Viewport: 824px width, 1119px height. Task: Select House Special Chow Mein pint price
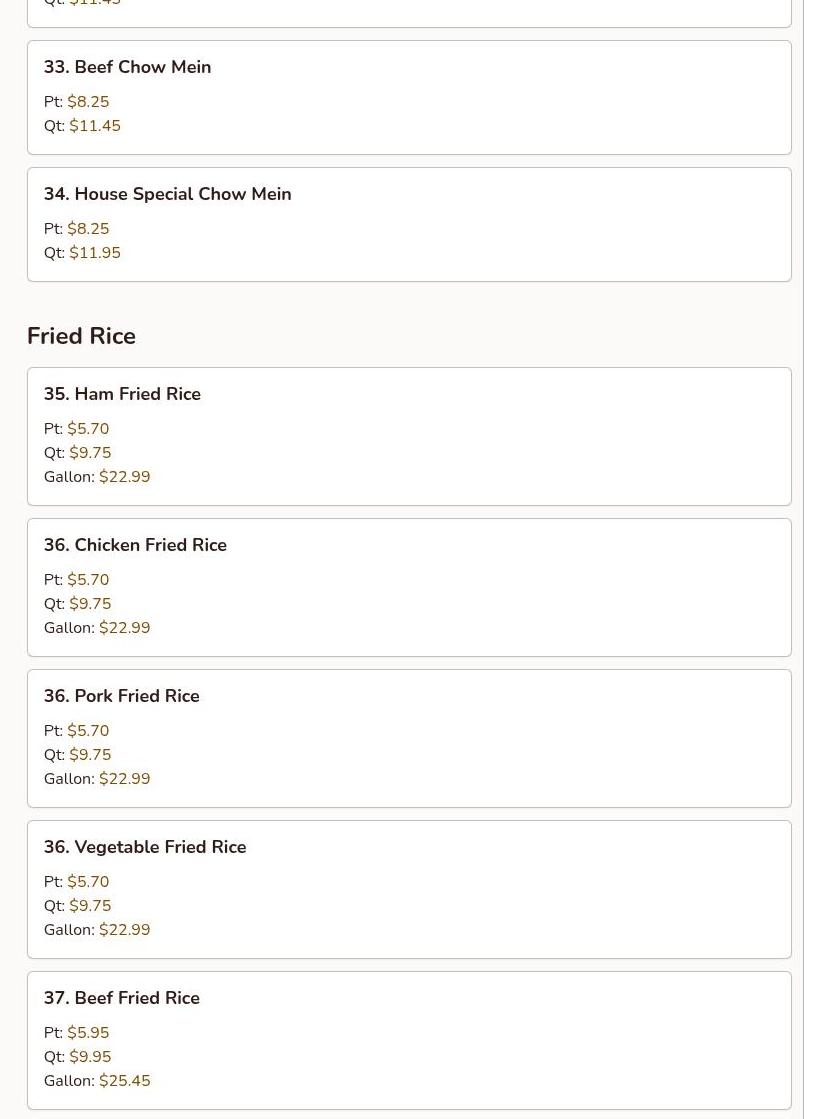coord(88,229)
